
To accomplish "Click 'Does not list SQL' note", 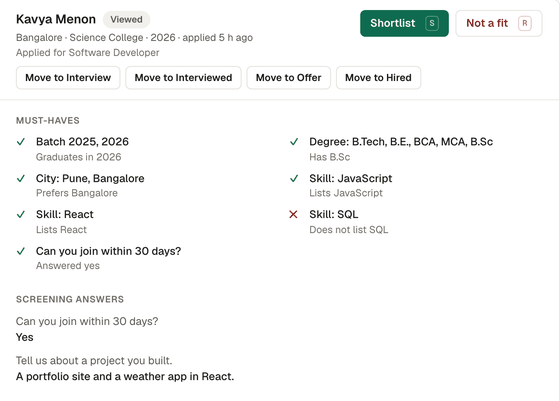I will click(x=349, y=230).
